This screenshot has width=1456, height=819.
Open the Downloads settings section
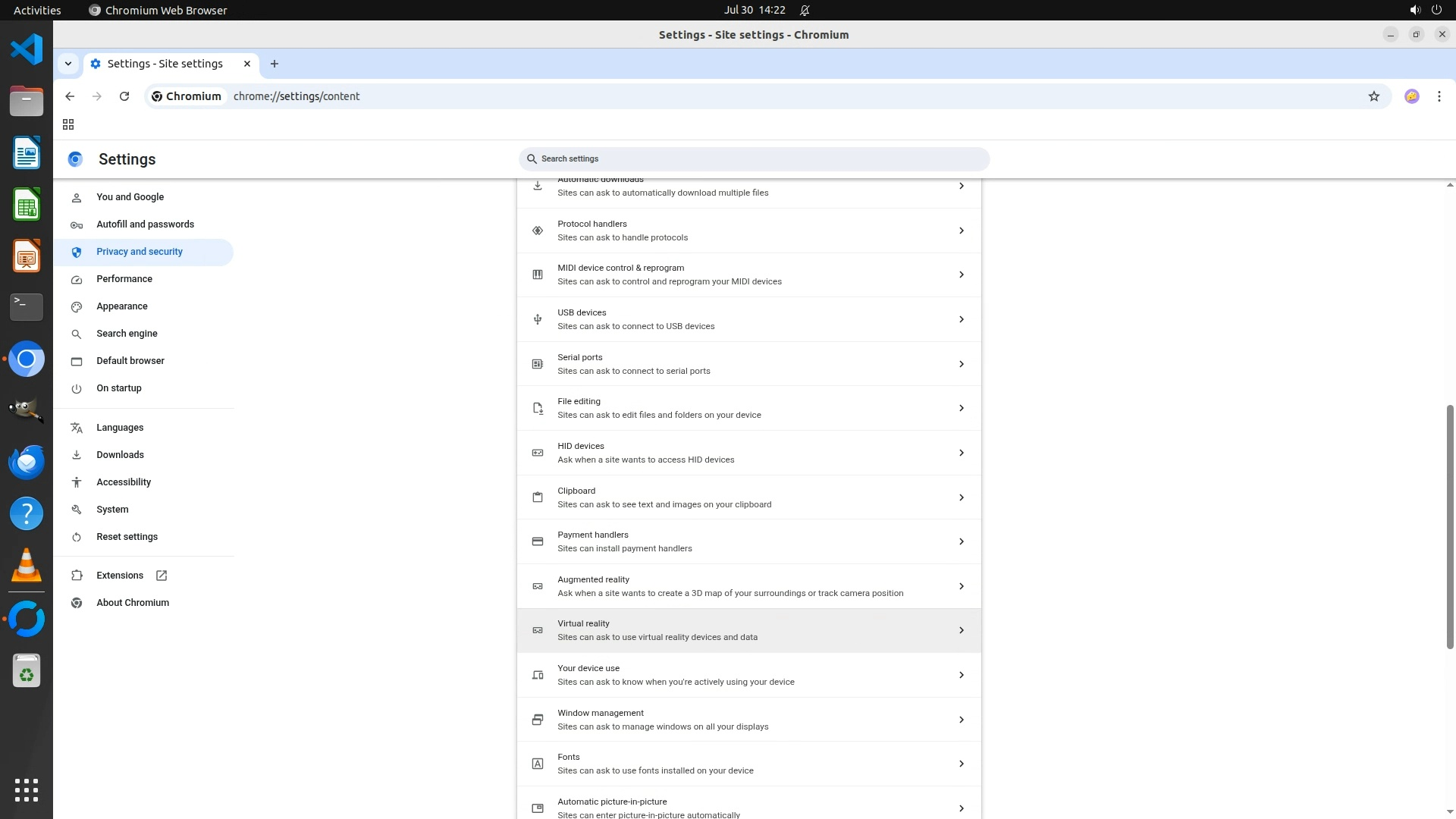[x=120, y=455]
